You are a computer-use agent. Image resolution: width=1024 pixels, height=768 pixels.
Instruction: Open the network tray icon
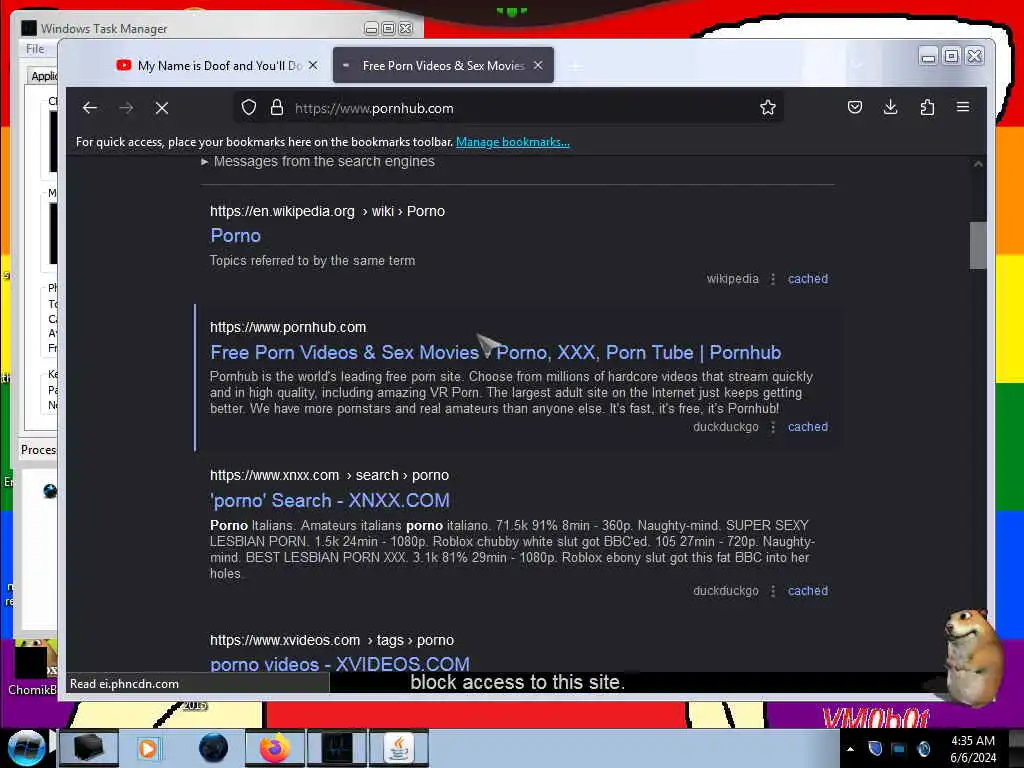tap(899, 749)
